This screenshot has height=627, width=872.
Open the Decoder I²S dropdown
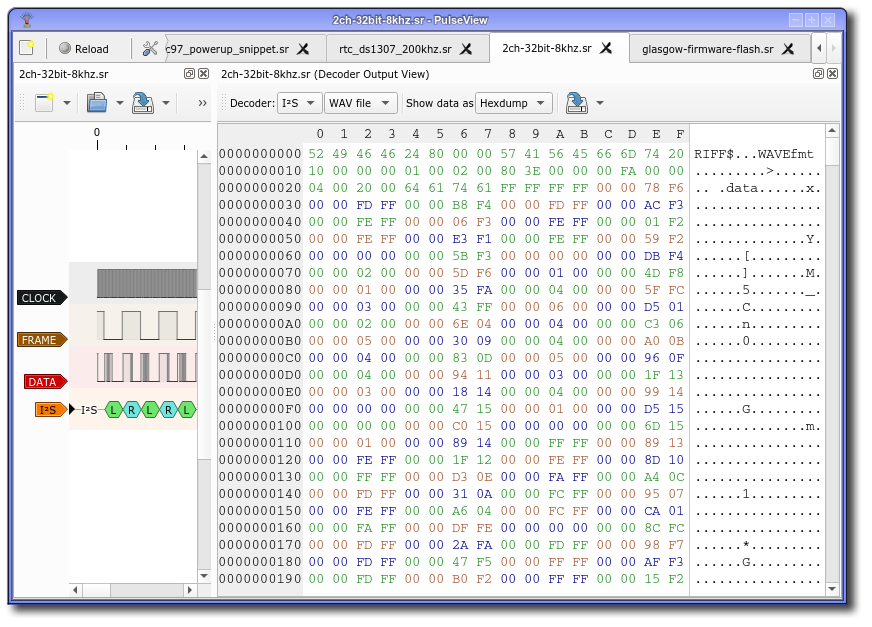pos(299,103)
